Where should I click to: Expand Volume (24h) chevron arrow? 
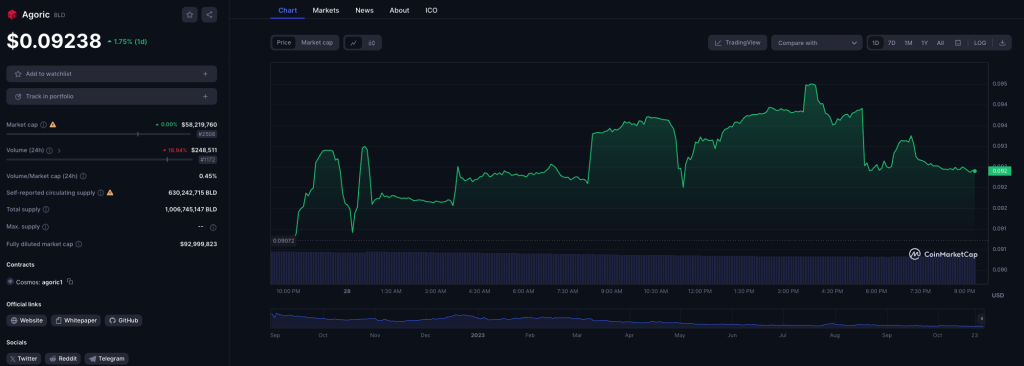(x=59, y=150)
